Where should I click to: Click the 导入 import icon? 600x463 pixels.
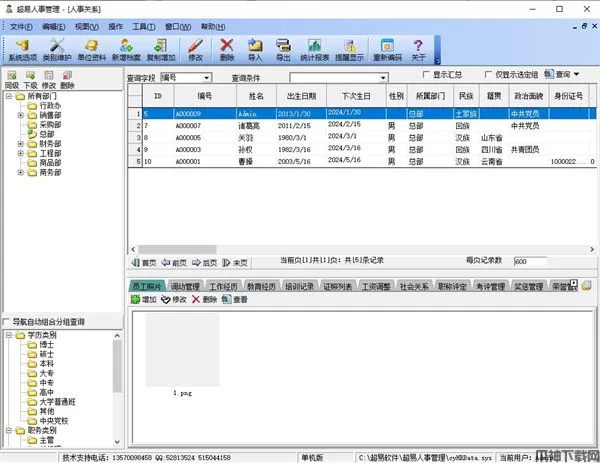click(255, 50)
